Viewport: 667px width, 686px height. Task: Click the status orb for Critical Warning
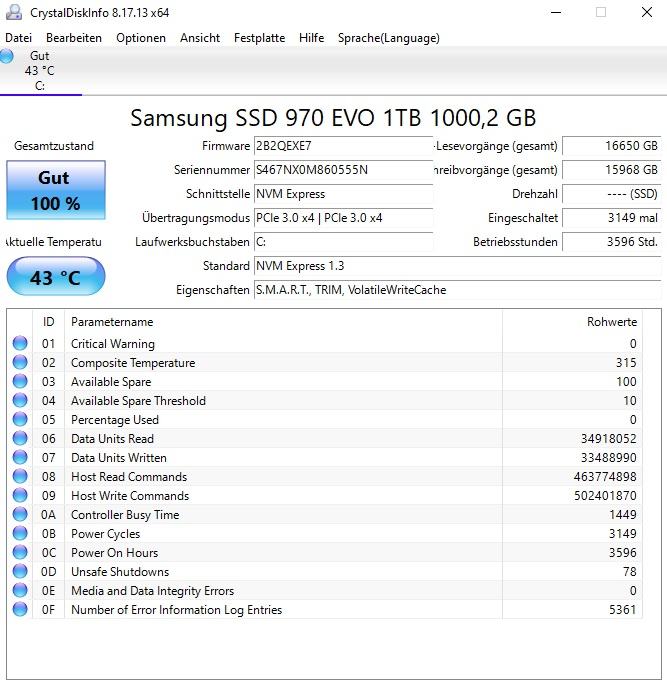click(20, 343)
